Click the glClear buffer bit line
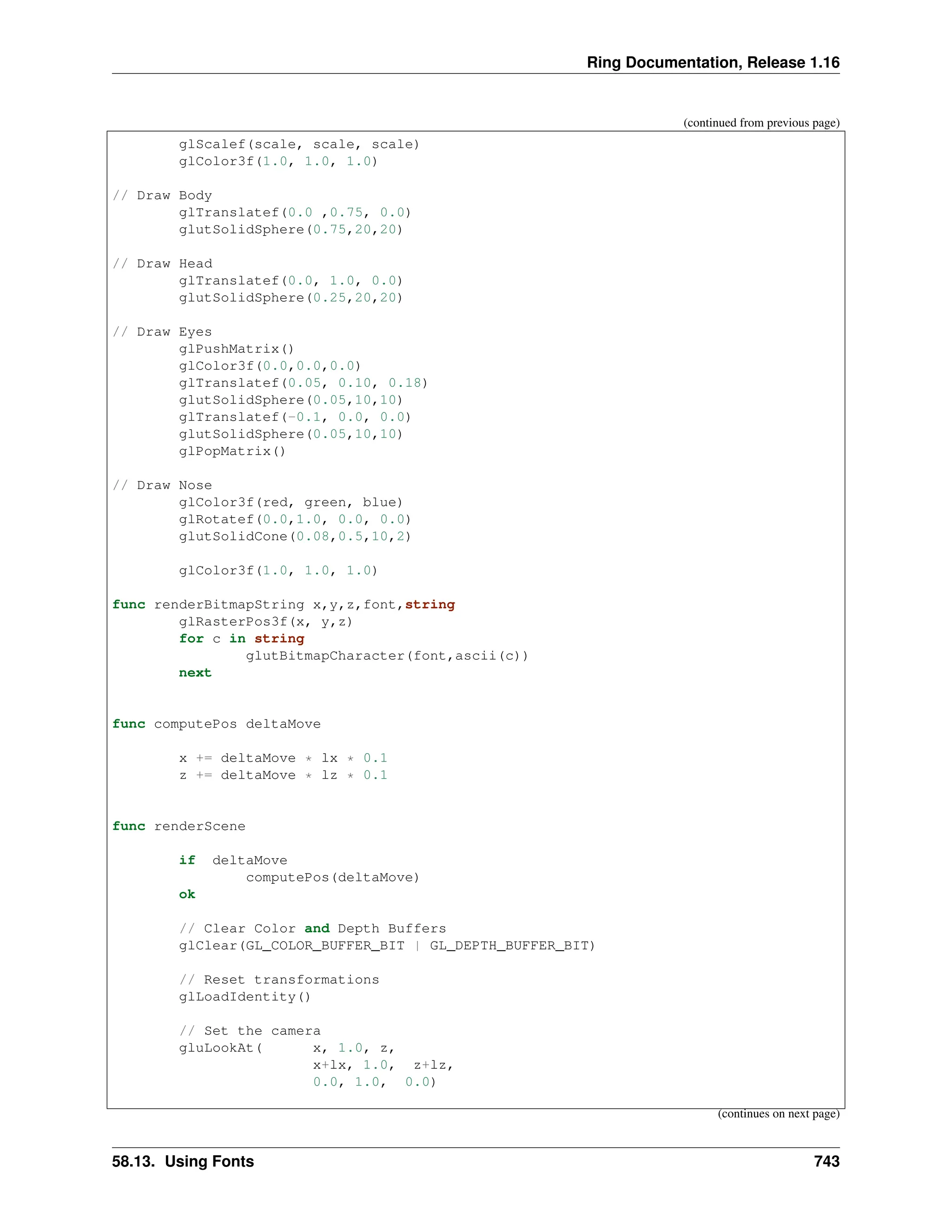952x1232 pixels. pyautogui.click(x=386, y=946)
